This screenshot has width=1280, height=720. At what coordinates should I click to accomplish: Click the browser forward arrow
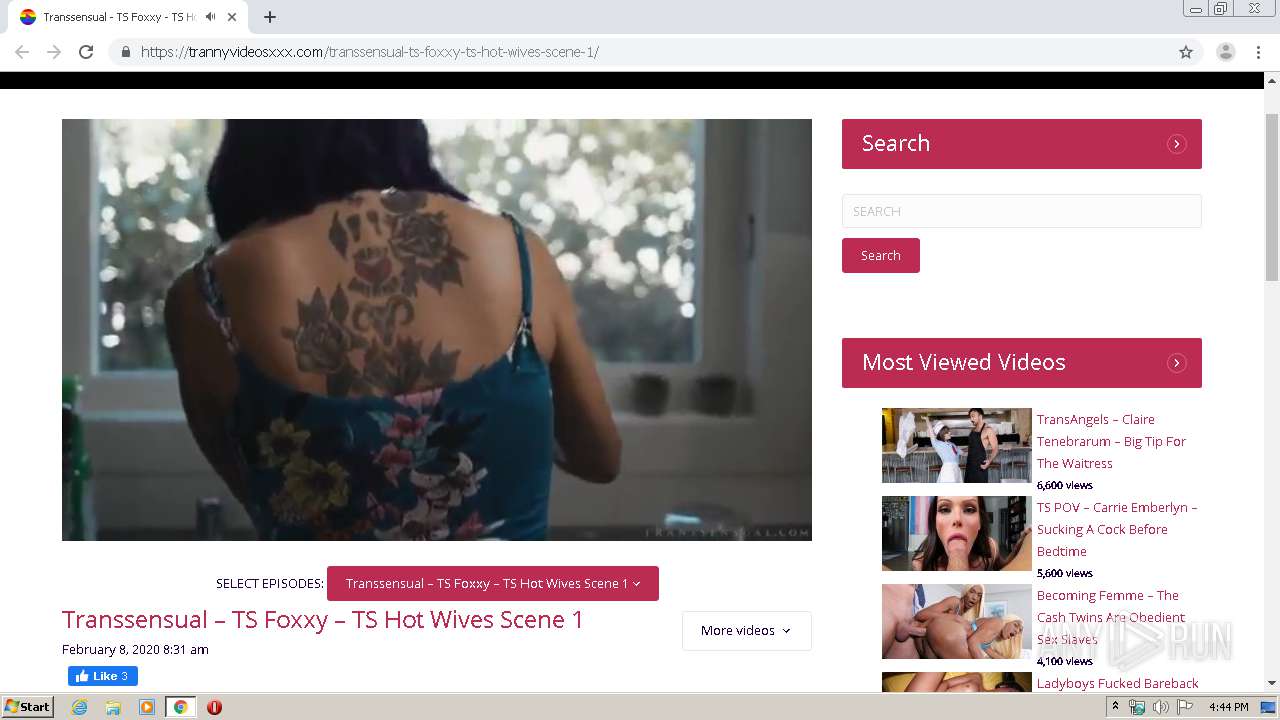coord(54,52)
